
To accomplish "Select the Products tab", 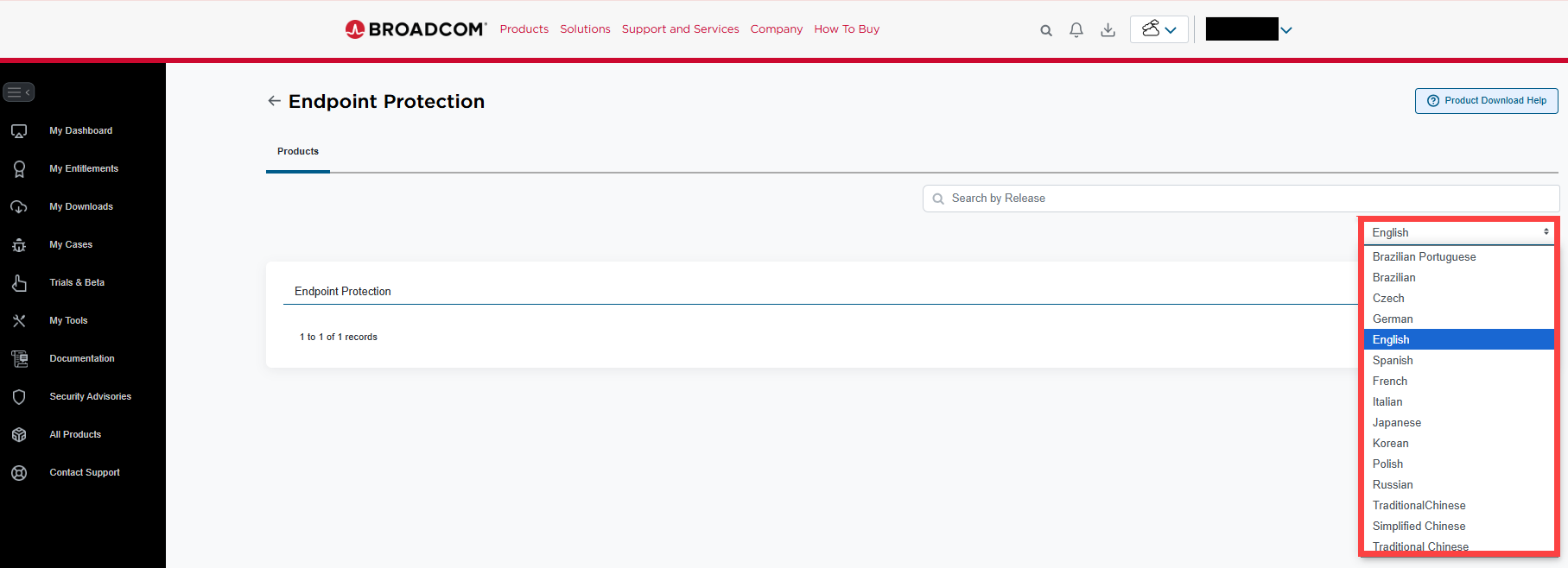I will [x=298, y=152].
